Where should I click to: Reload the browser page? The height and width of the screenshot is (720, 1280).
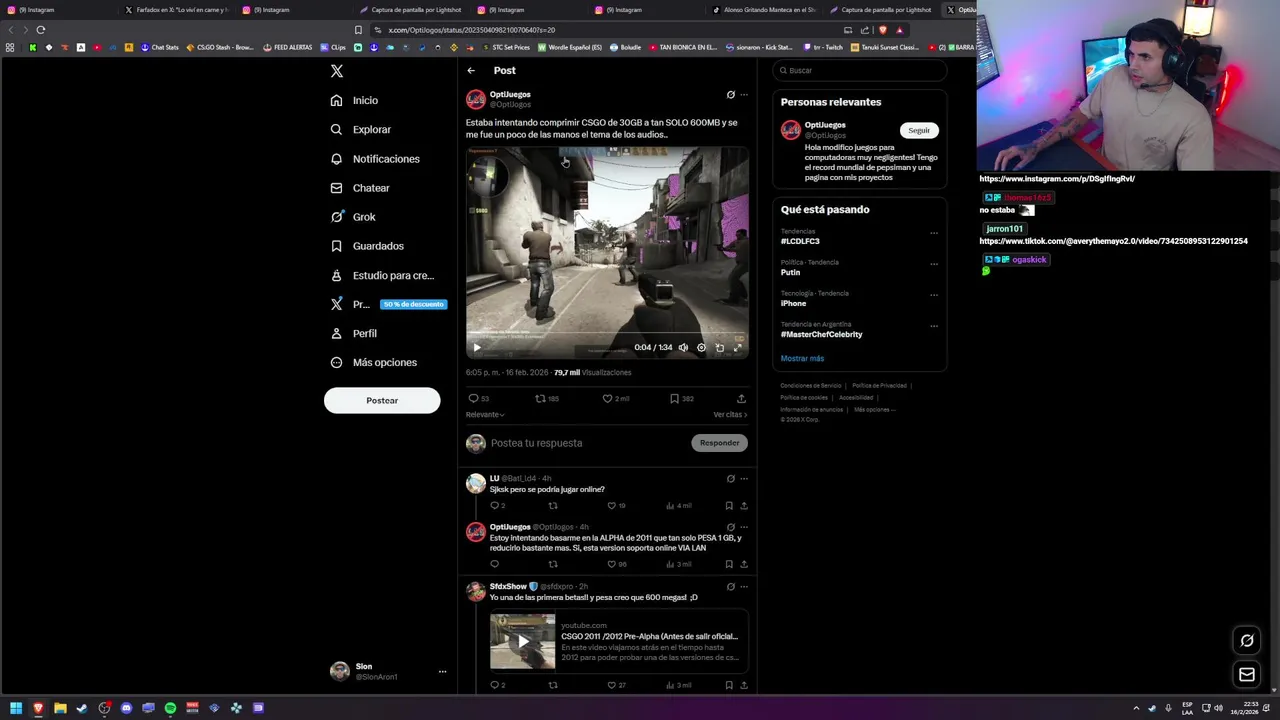41,30
